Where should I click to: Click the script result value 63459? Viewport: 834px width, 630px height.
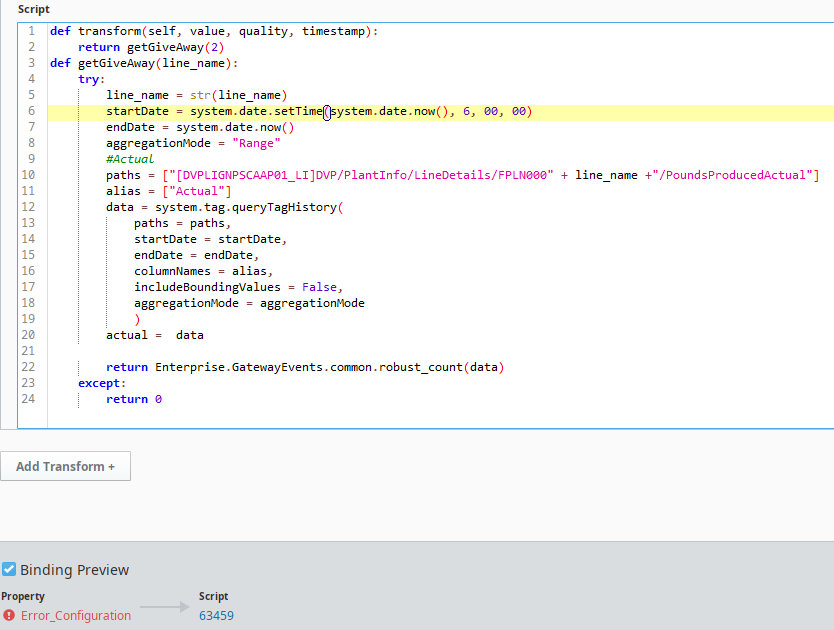coord(216,615)
